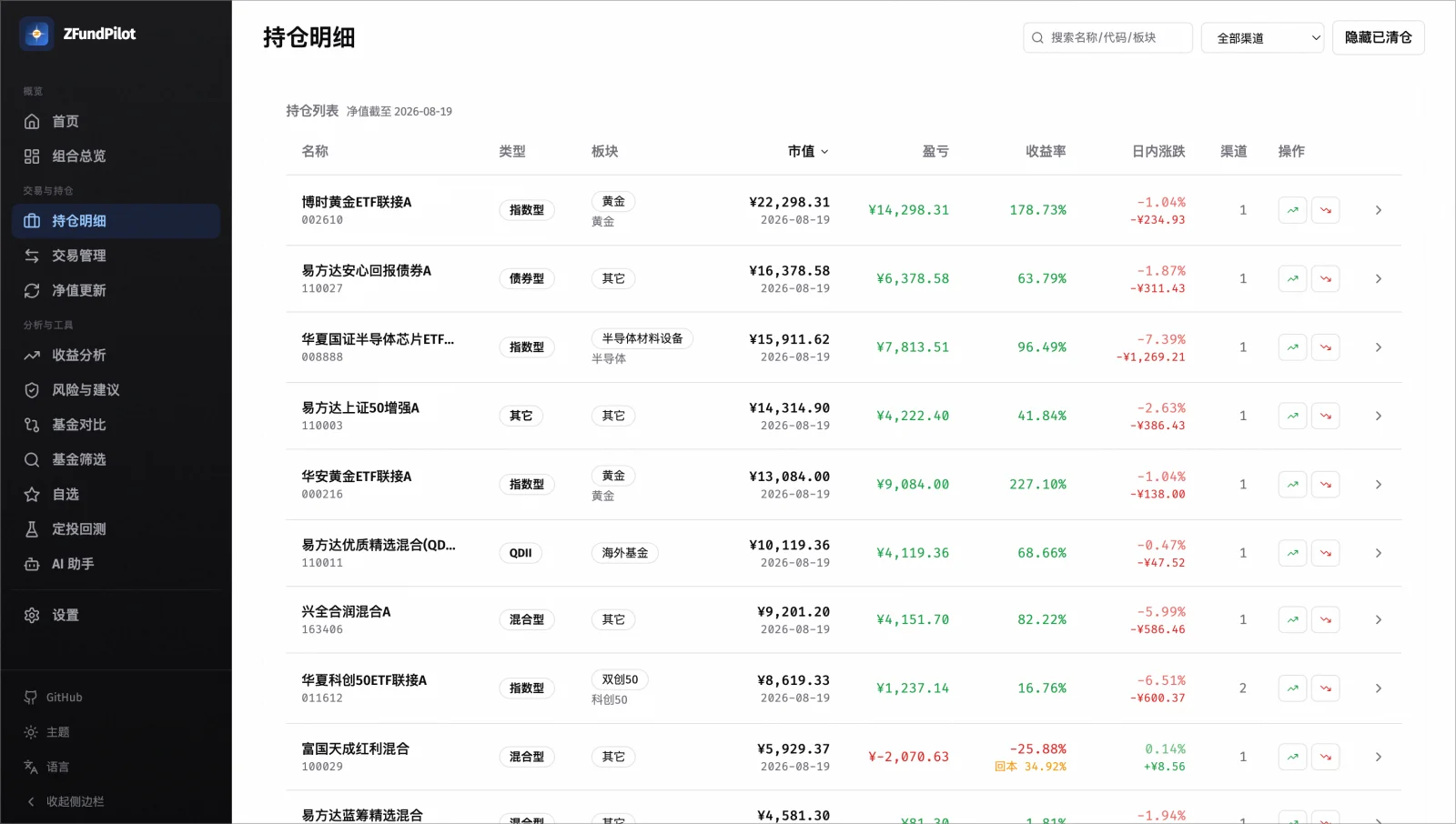Image resolution: width=1456 pixels, height=824 pixels.
Task: Open 风险与建议 in the sidebar
Action: [116, 389]
